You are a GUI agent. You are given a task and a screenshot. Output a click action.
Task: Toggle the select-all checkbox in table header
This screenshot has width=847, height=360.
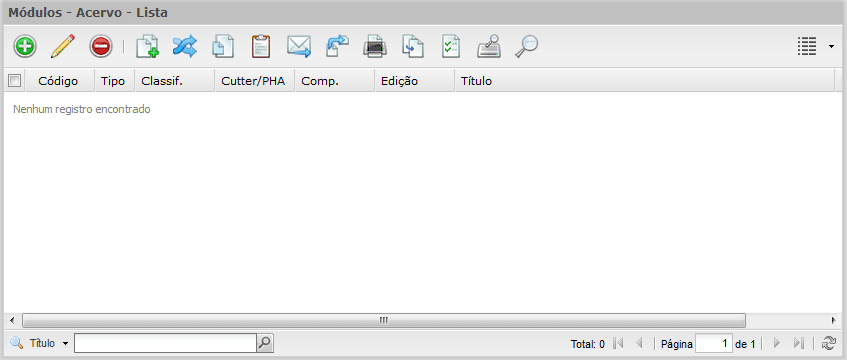point(14,81)
